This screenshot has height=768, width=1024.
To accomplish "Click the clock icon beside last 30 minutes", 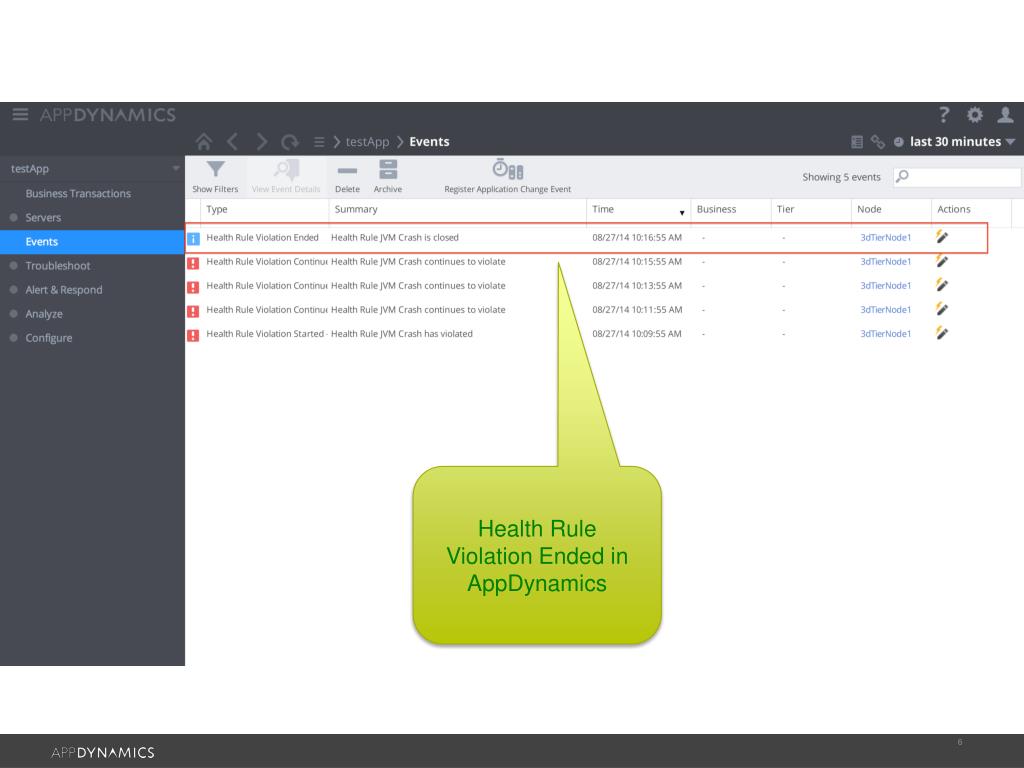I will (899, 142).
